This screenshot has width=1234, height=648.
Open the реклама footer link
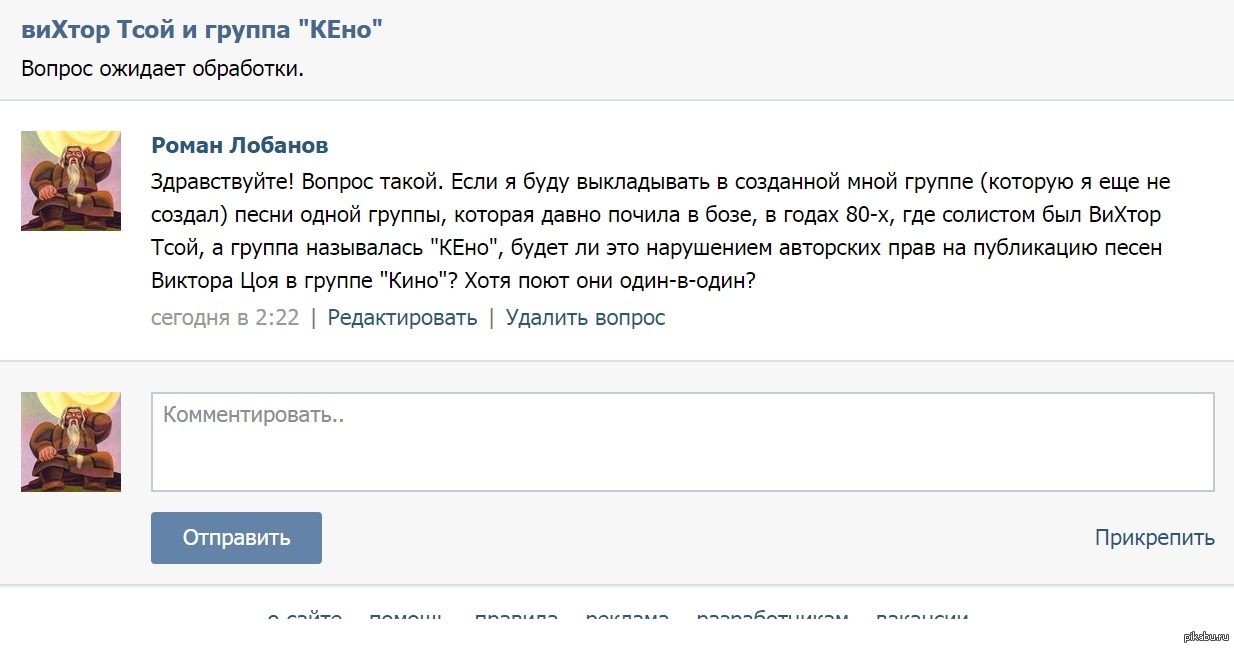tap(627, 617)
